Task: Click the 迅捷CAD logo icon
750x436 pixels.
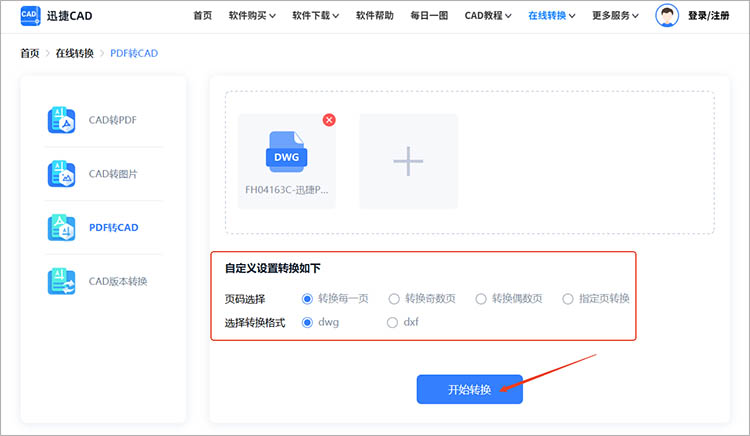Action: pyautogui.click(x=30, y=16)
